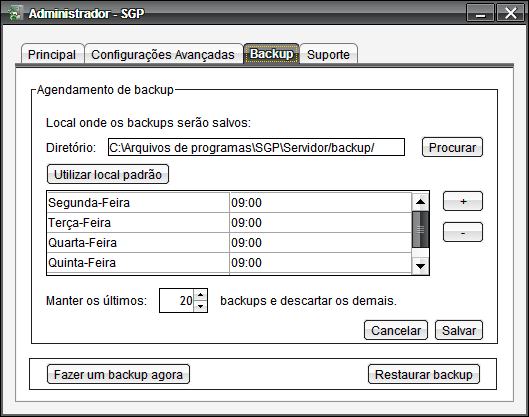Click Utilizar local padrão button
Viewport: 529px width, 417px height.
coord(108,174)
